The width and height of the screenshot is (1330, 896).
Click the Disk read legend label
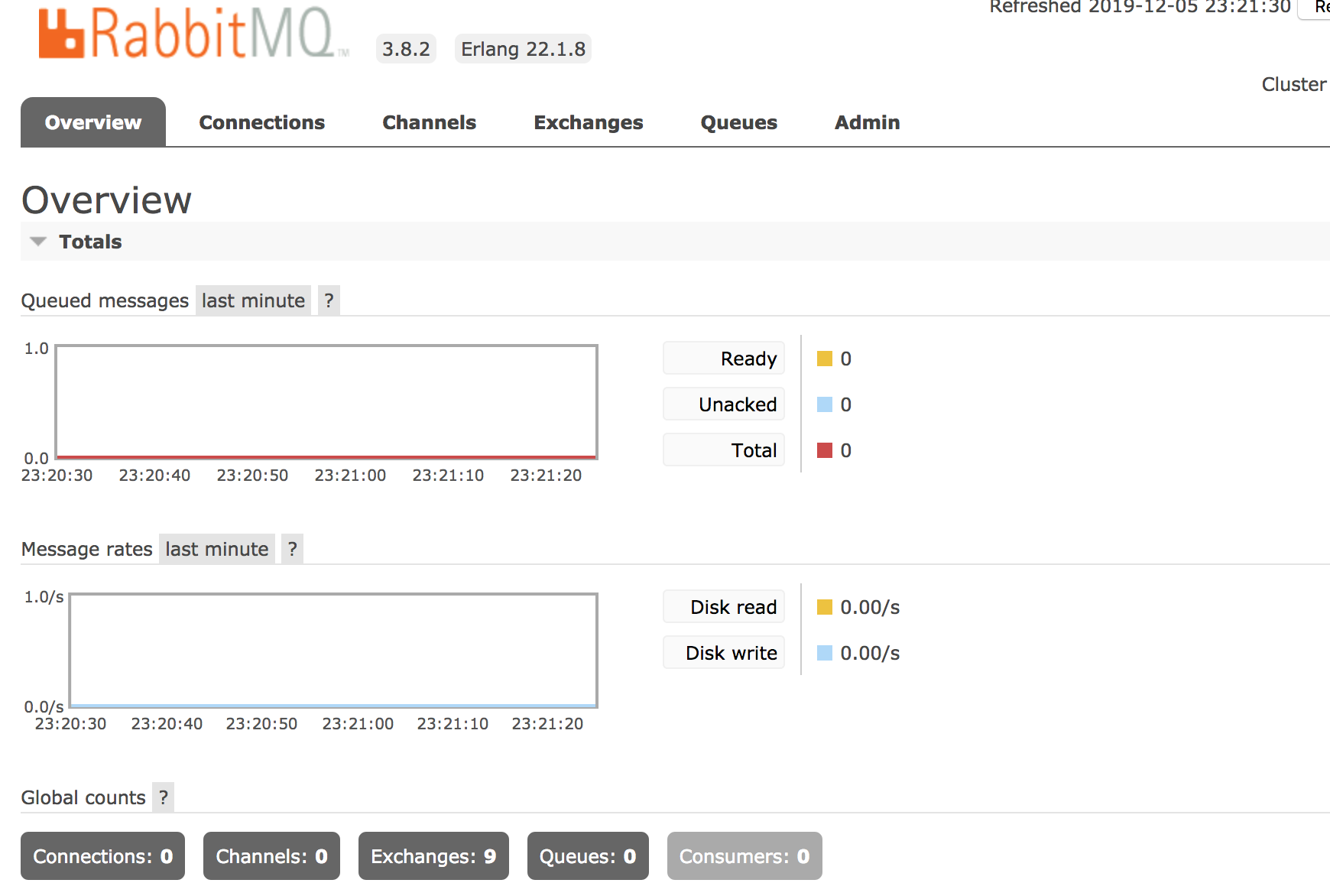(724, 606)
